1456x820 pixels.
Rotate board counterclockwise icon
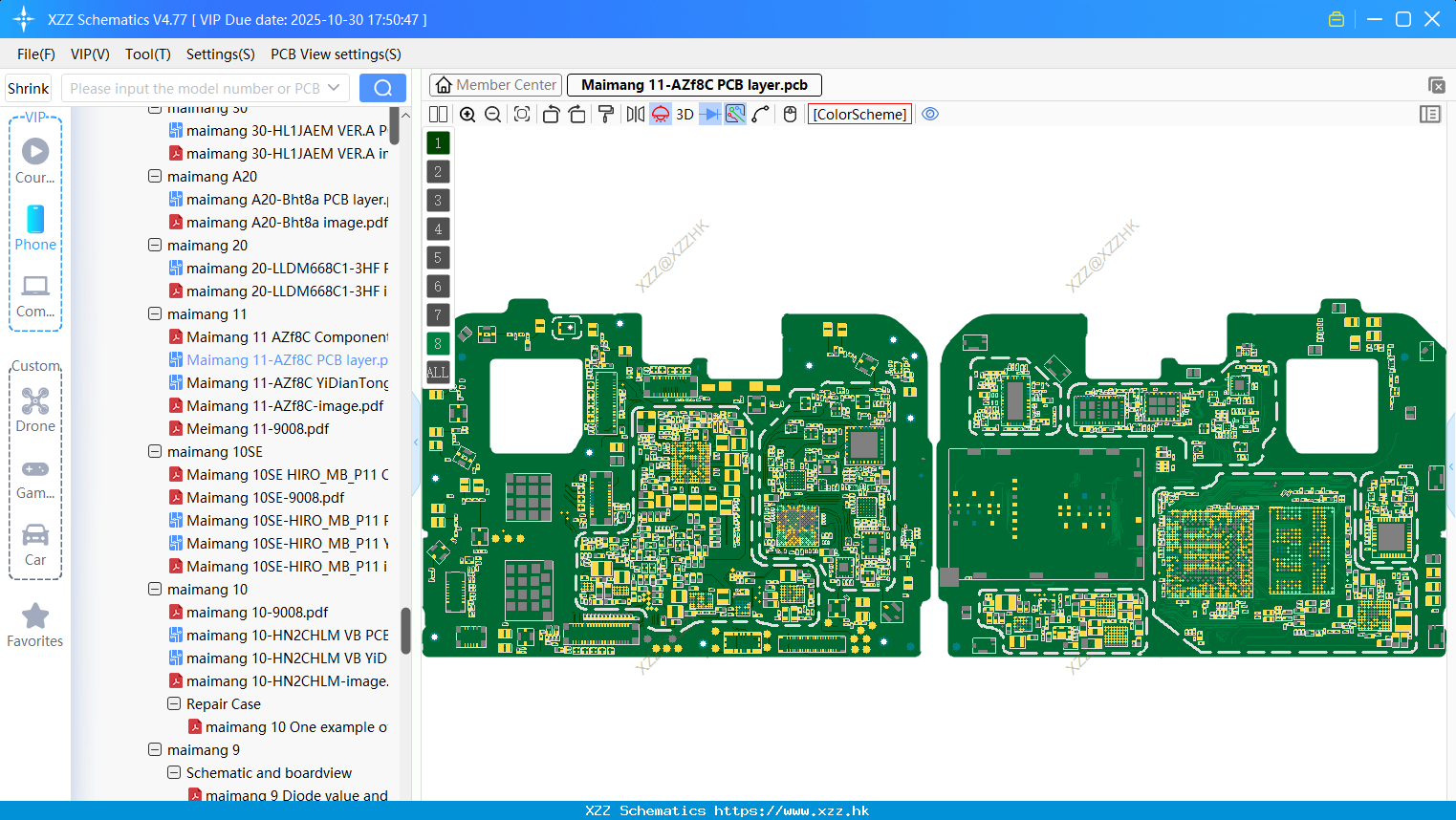coord(551,115)
